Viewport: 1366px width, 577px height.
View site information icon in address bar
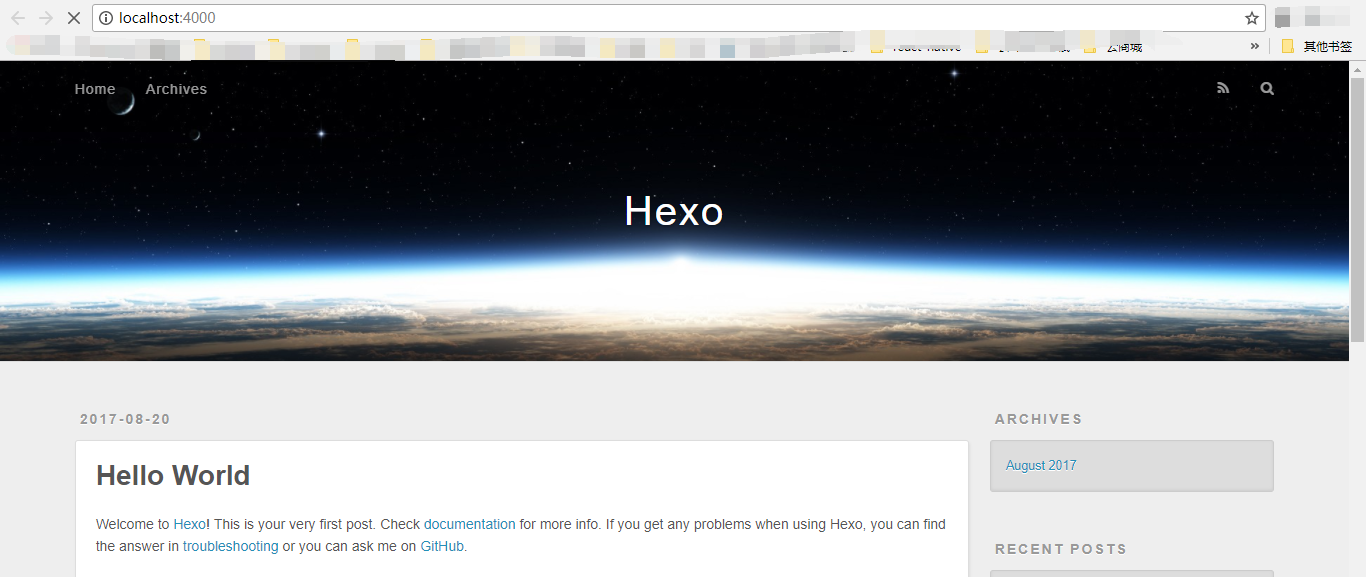(x=106, y=18)
